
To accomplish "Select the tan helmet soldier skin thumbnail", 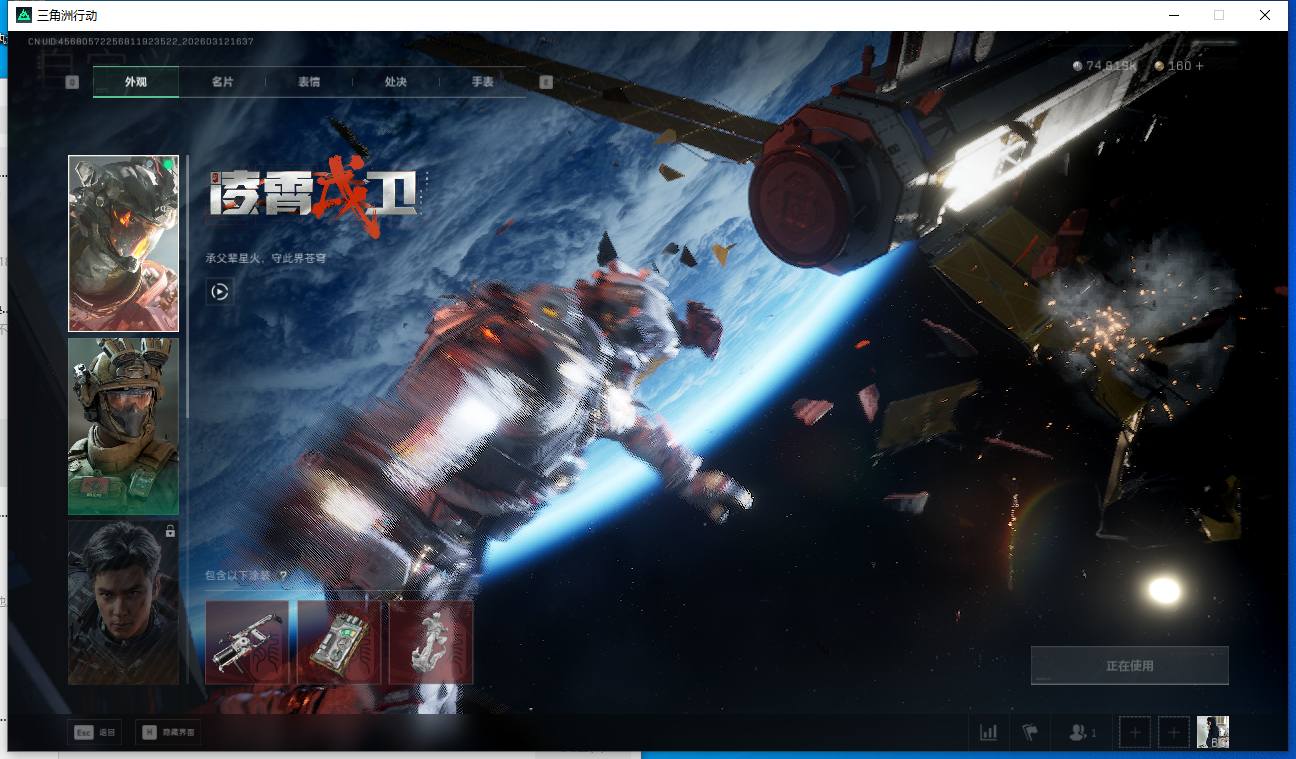I will click(123, 426).
